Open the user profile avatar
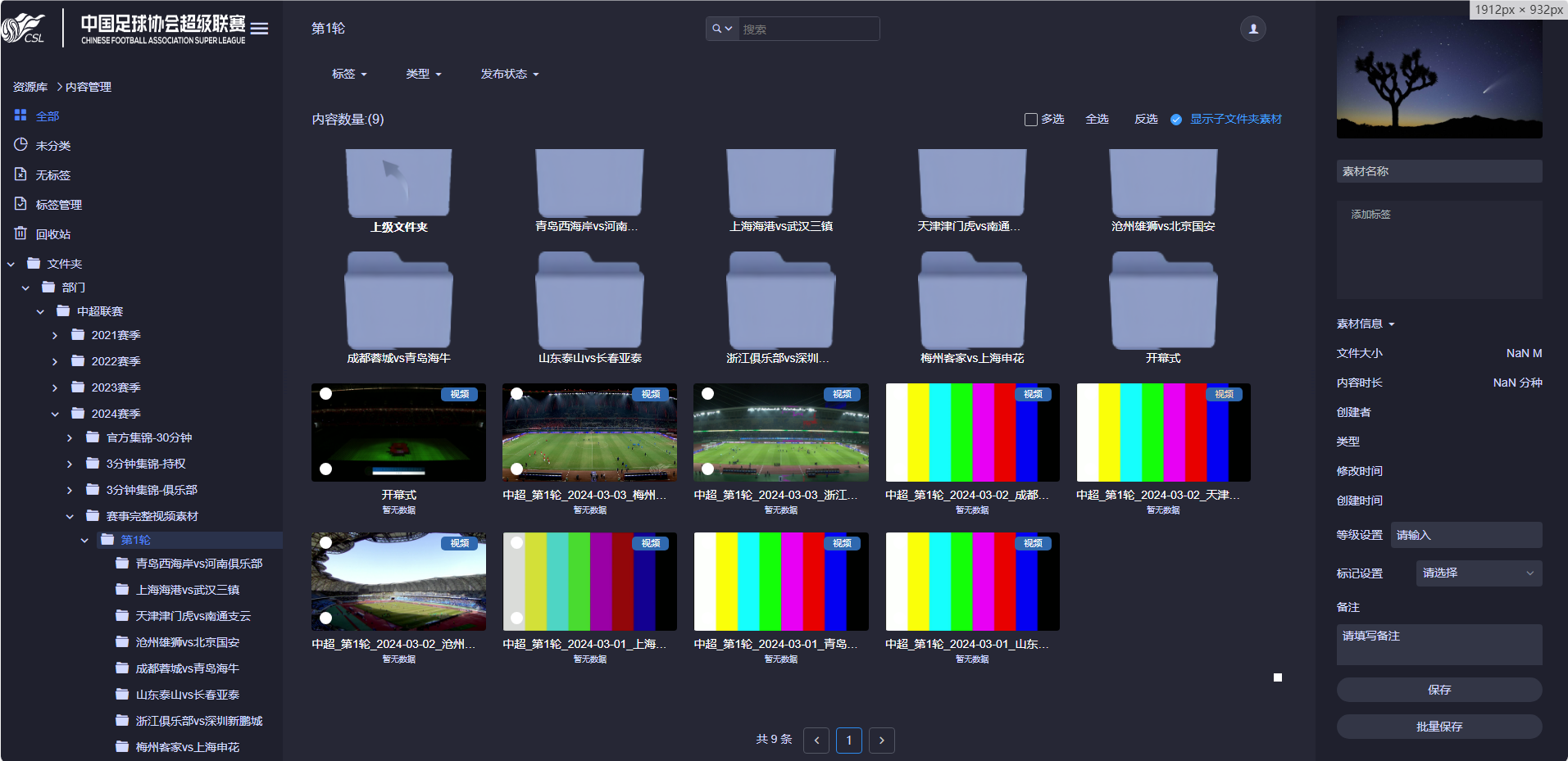Viewport: 1568px width, 761px height. click(x=1252, y=29)
